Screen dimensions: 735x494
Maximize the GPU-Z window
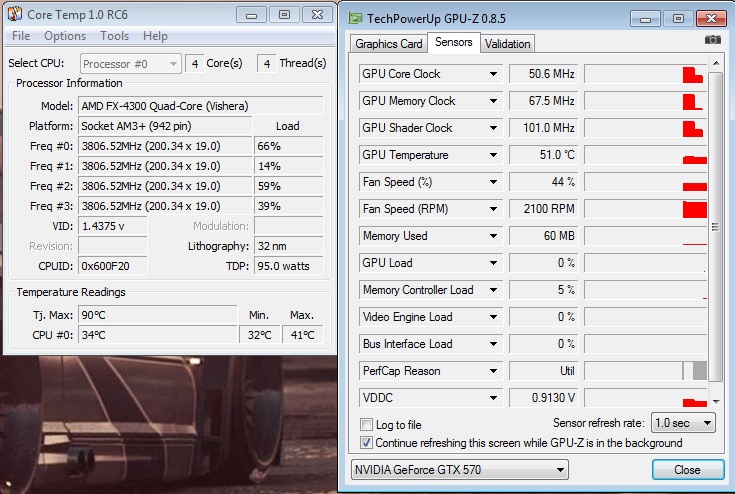click(678, 19)
